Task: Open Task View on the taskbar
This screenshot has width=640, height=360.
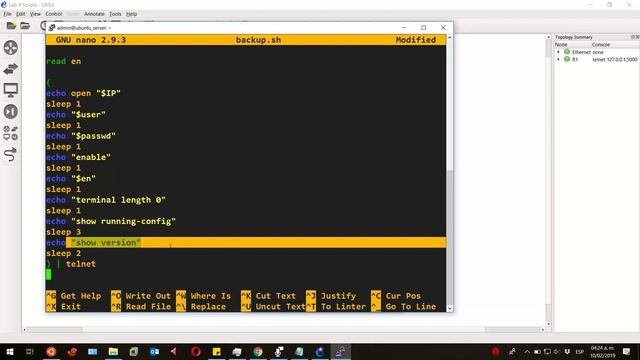Action: pos(30,351)
